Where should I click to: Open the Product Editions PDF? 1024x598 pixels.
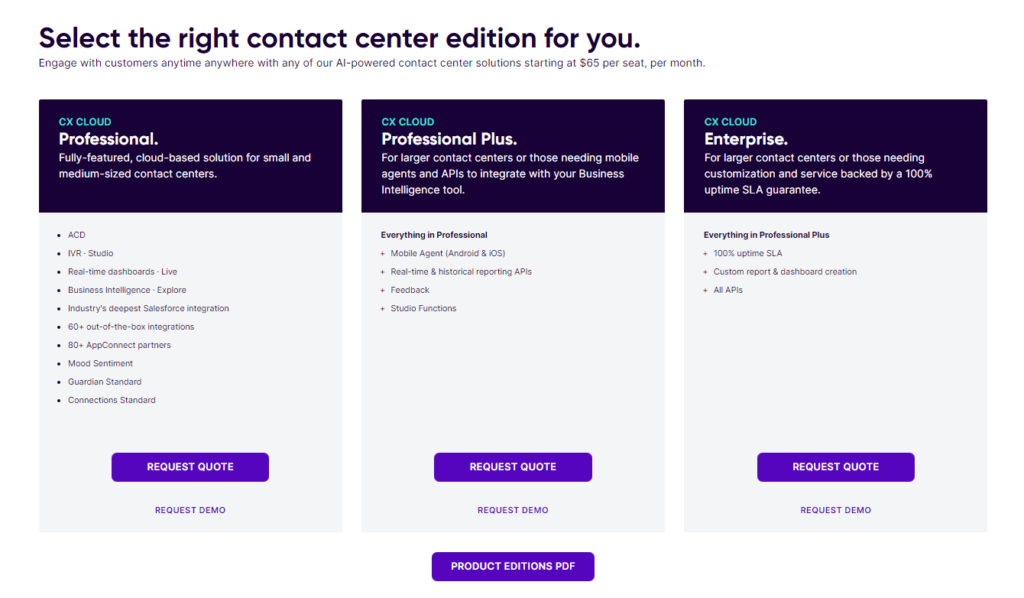[512, 566]
